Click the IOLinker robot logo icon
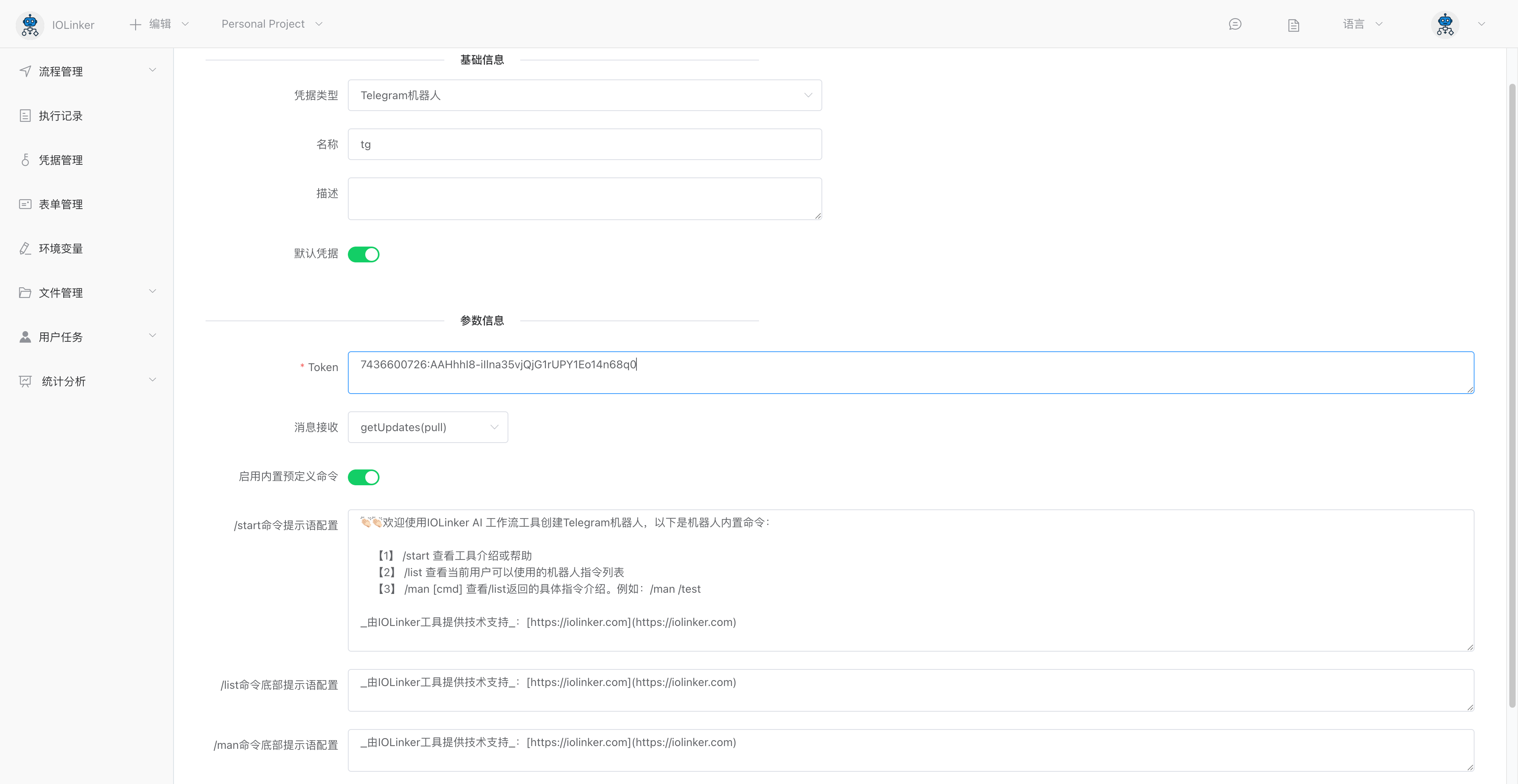The height and width of the screenshot is (784, 1518). pos(30,24)
